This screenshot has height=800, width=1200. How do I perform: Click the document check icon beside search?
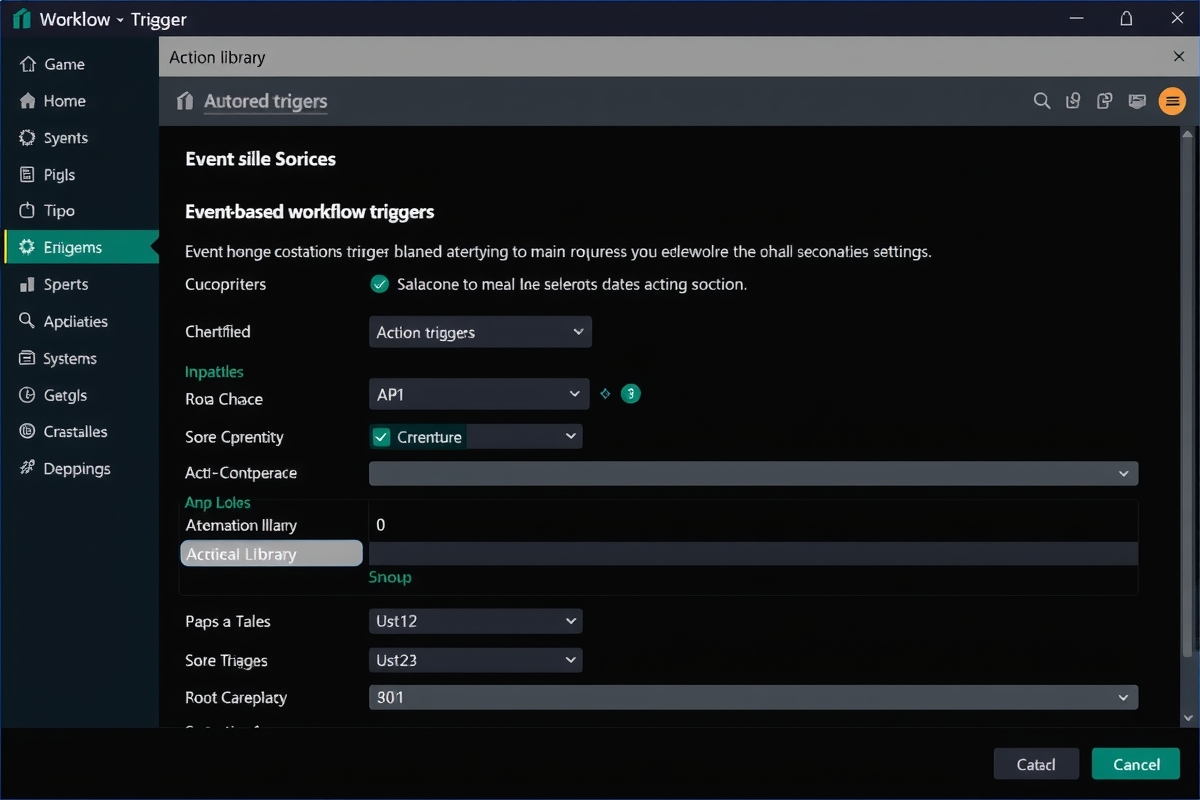tap(1073, 101)
